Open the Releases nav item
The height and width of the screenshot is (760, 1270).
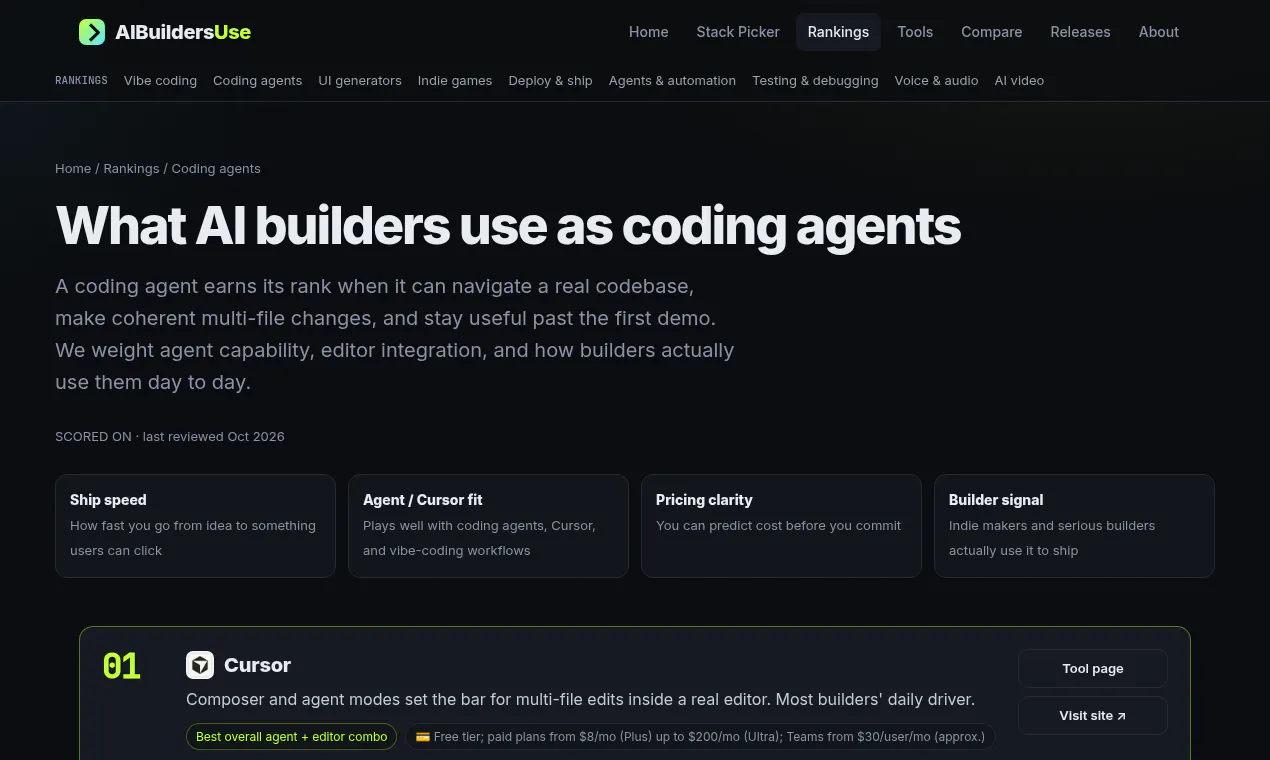[1080, 32]
